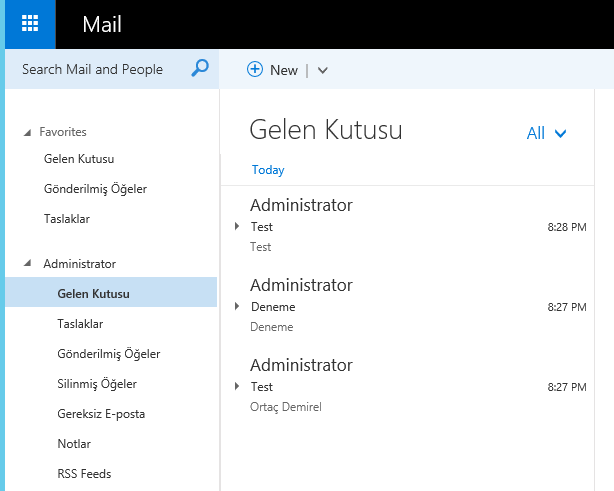Select the RSS Feeds folder
614x491 pixels.
[x=84, y=474]
